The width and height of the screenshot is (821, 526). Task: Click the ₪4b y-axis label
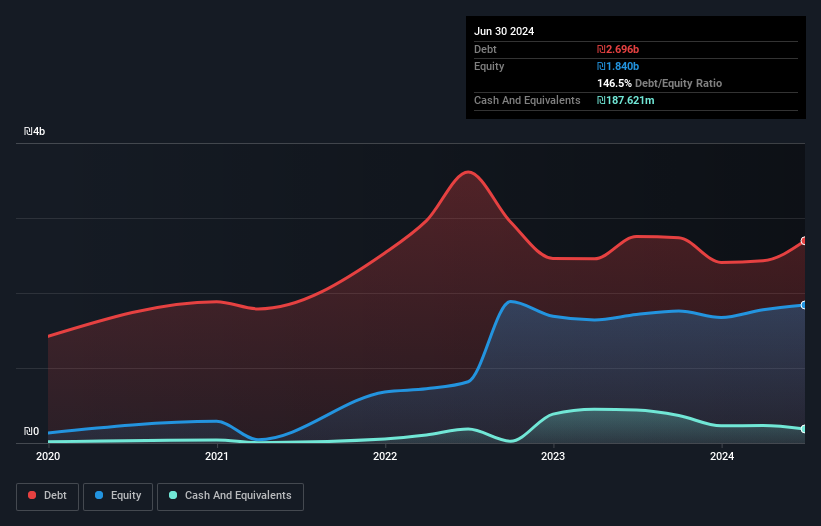coord(35,131)
